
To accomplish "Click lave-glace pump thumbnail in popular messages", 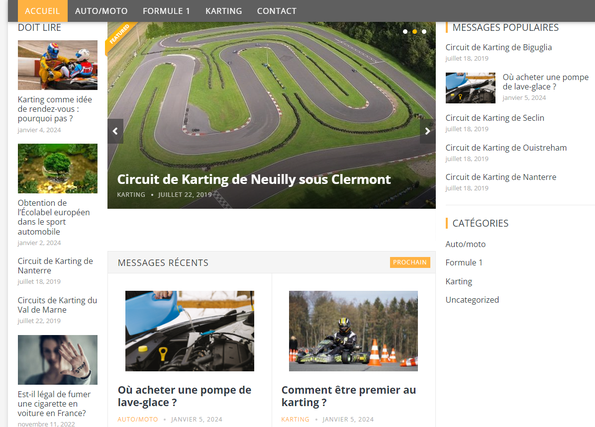I will [x=471, y=88].
